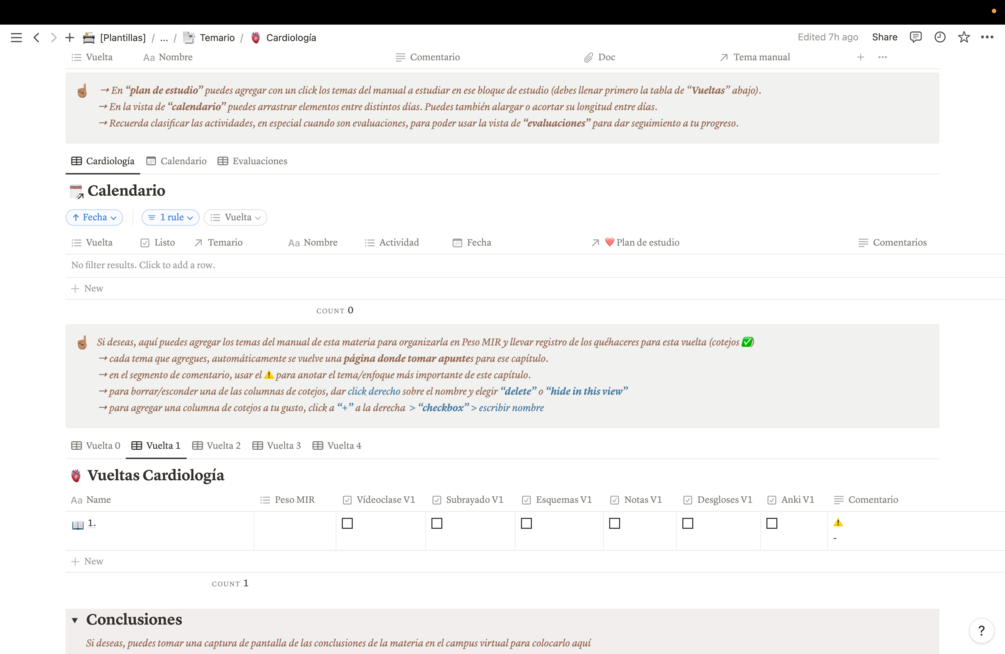The image size is (1005, 654).
Task: Select the Vueltas 1 tab
Action: (156, 446)
